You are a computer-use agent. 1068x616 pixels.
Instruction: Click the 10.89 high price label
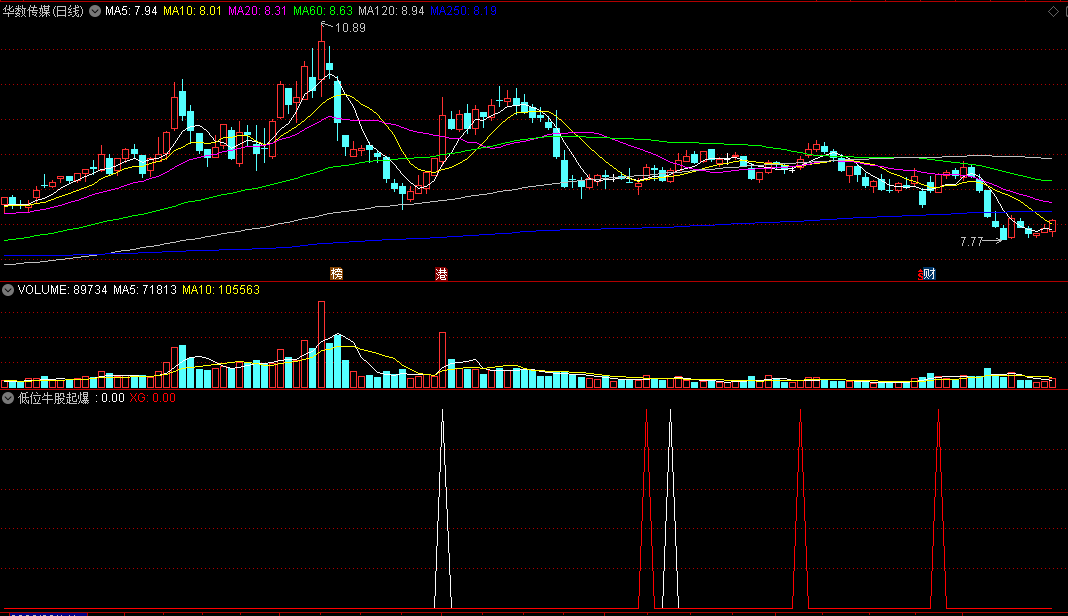pos(350,28)
